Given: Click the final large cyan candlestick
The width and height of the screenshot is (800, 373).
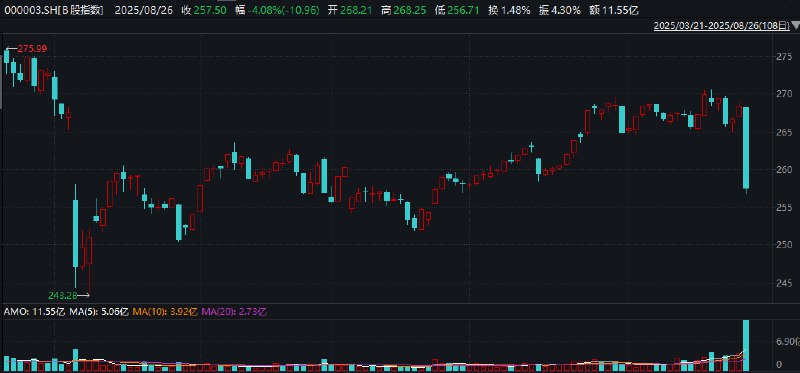Looking at the screenshot, I should (x=746, y=147).
